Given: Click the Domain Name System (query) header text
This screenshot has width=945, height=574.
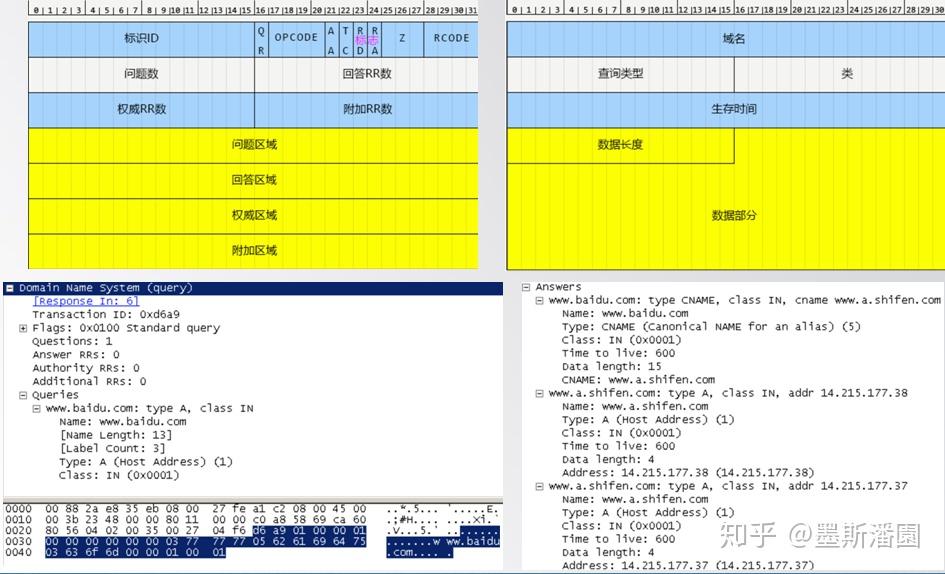Looking at the screenshot, I should pos(105,288).
